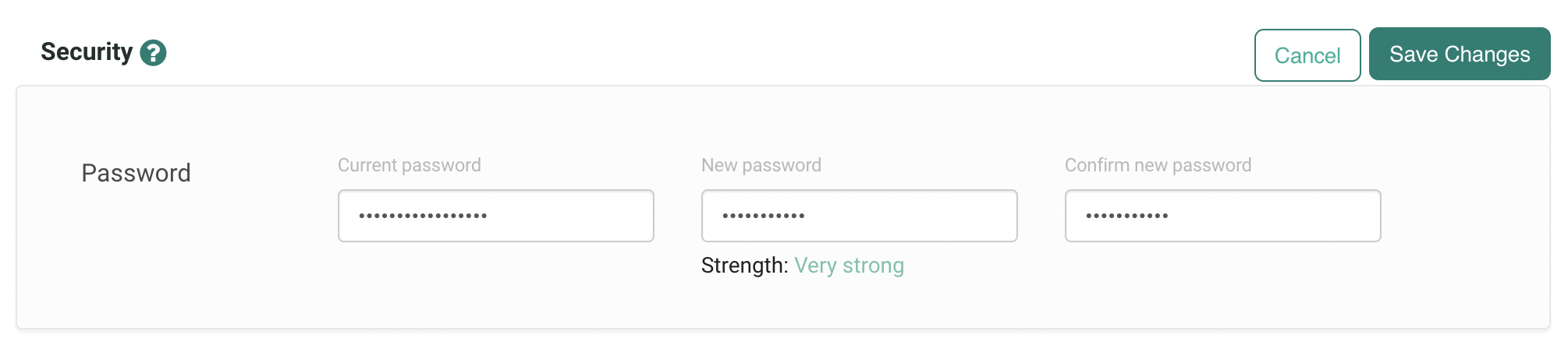Click the masked dots in Confirm new password

tap(1126, 216)
